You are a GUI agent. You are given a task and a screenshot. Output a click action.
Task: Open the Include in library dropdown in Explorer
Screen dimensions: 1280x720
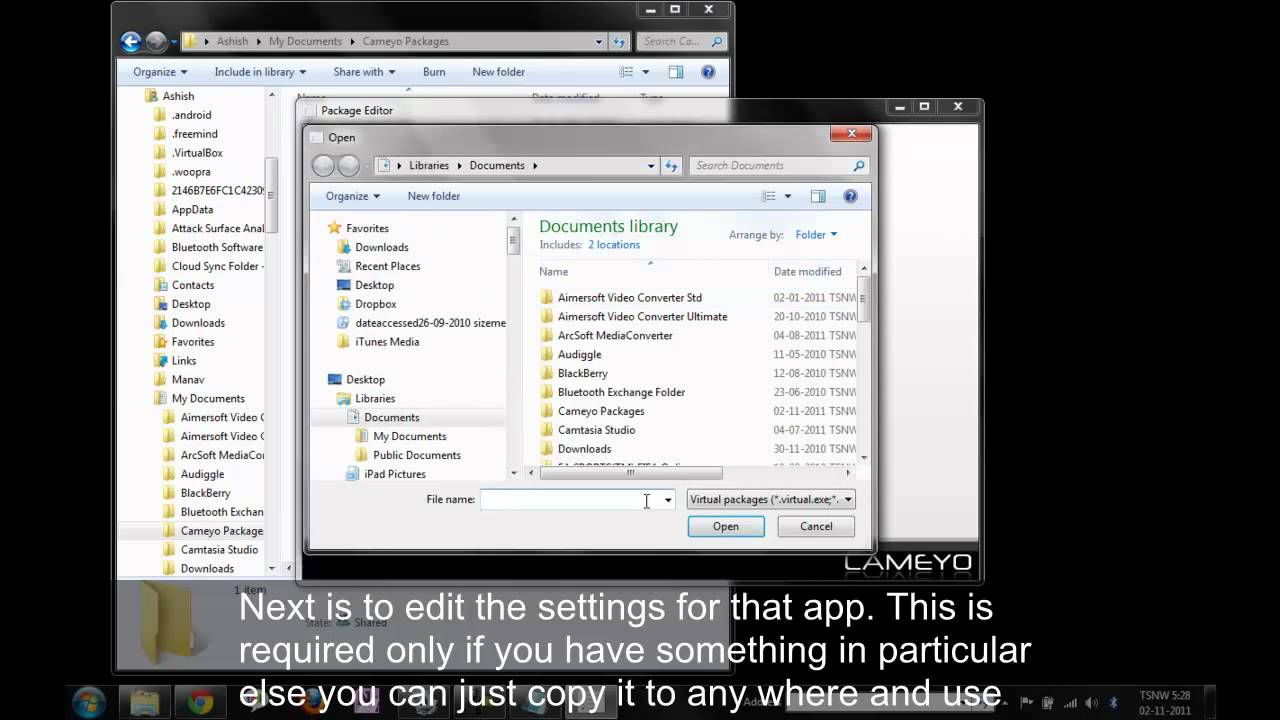coord(260,72)
